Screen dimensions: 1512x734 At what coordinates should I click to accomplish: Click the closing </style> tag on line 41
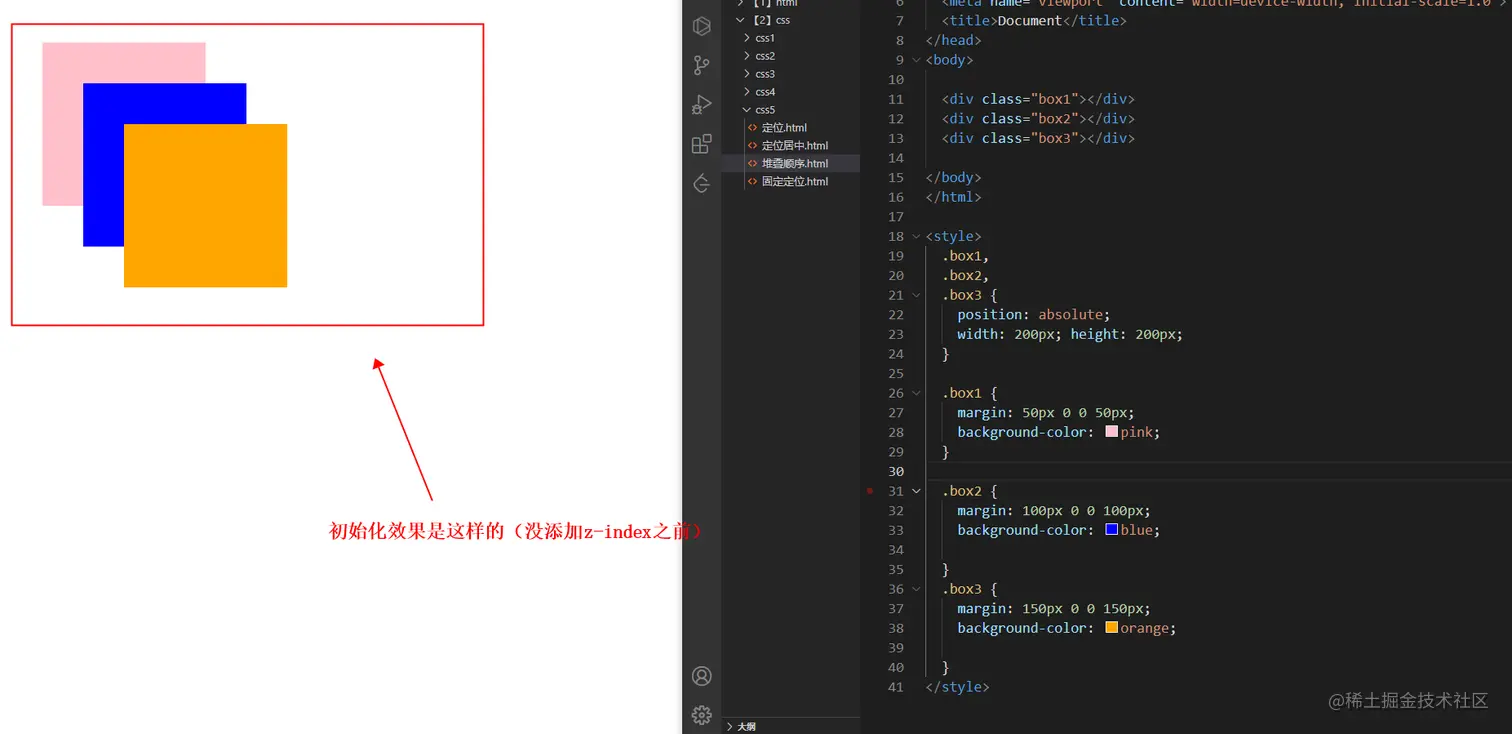click(958, 687)
